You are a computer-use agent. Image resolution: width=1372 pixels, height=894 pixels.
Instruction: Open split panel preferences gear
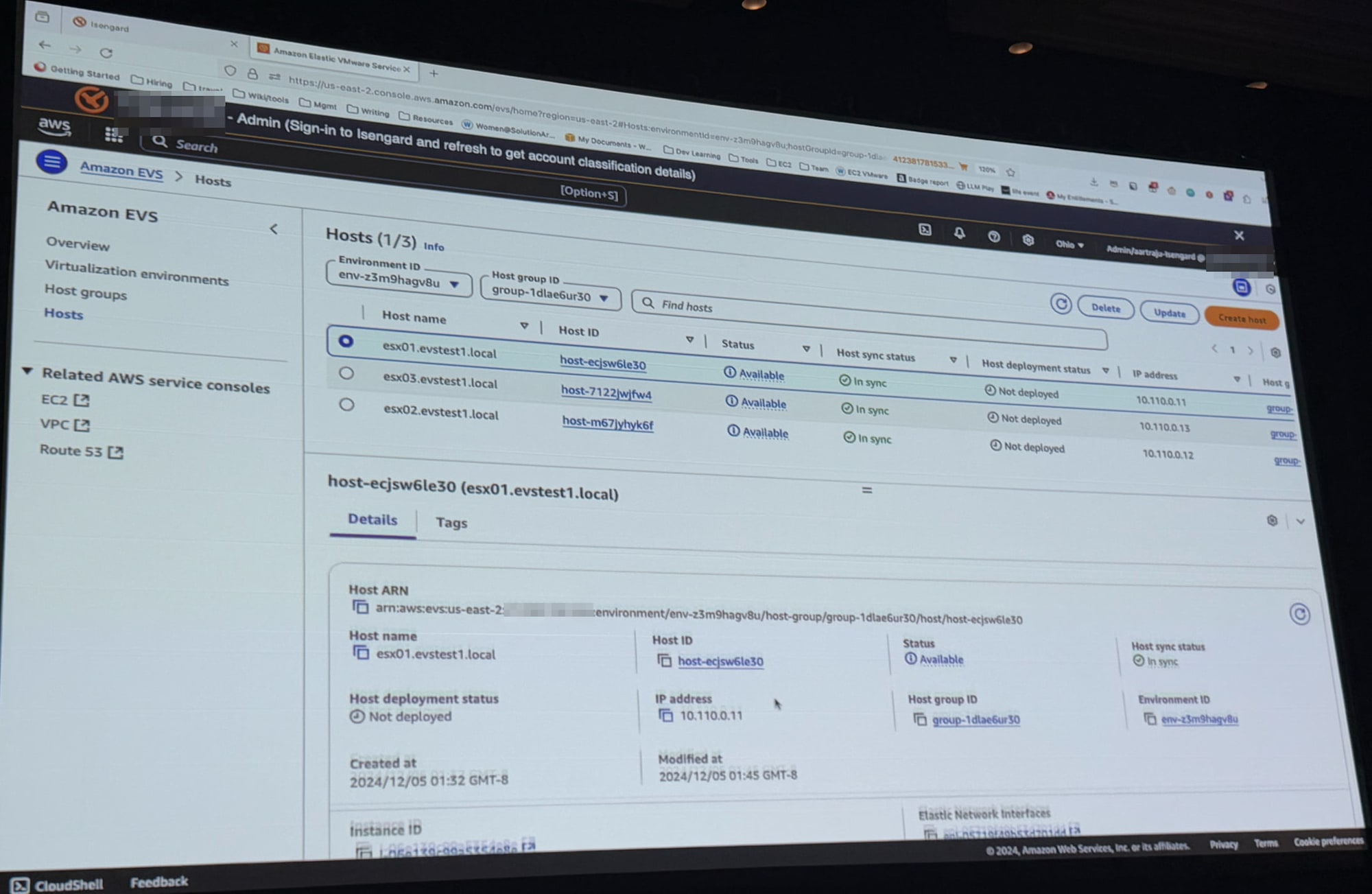pos(1272,520)
